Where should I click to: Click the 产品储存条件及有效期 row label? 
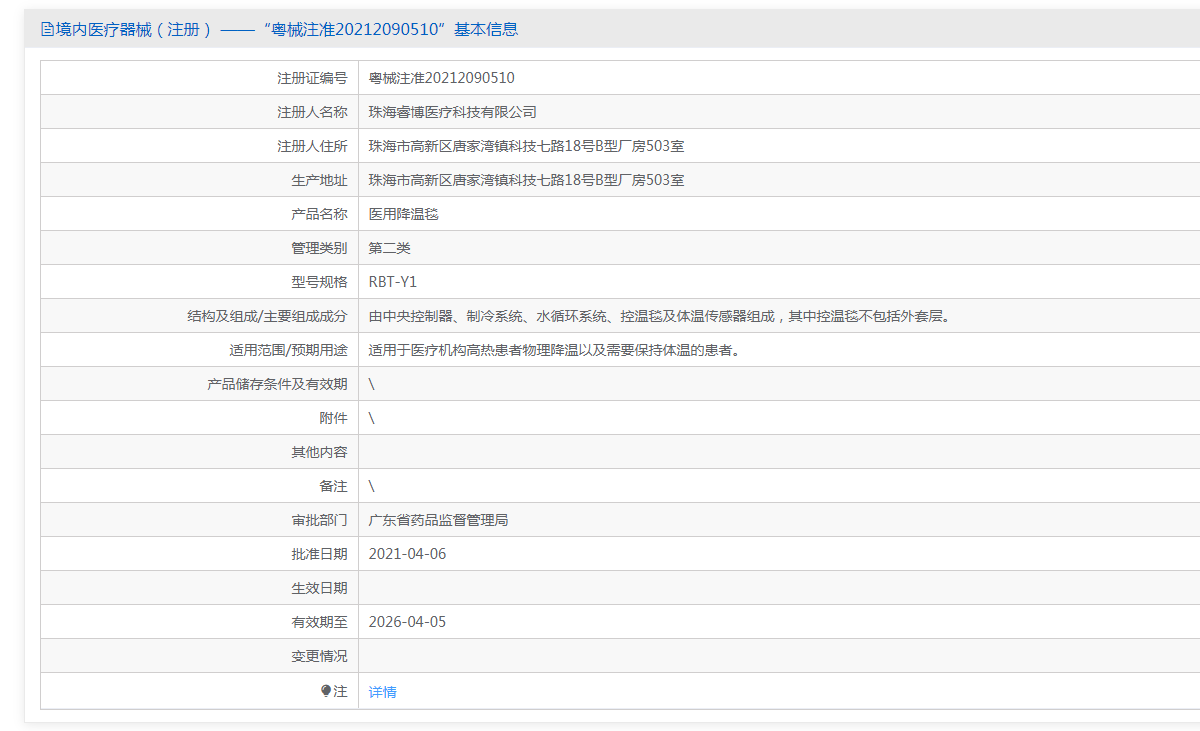coord(277,384)
